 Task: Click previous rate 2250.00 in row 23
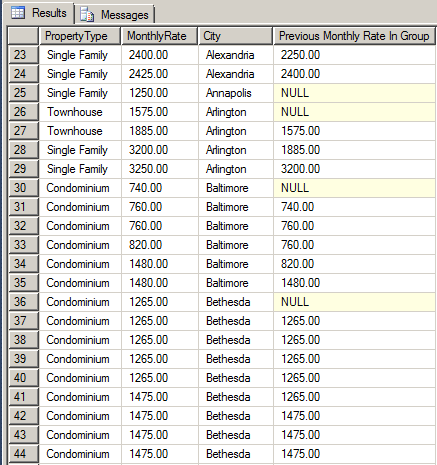click(355, 55)
